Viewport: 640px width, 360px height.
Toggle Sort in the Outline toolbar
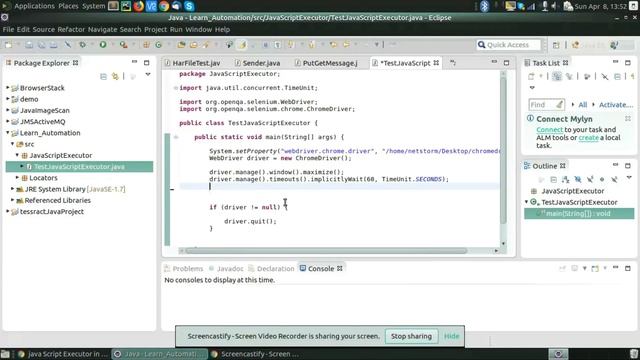pos(565,179)
